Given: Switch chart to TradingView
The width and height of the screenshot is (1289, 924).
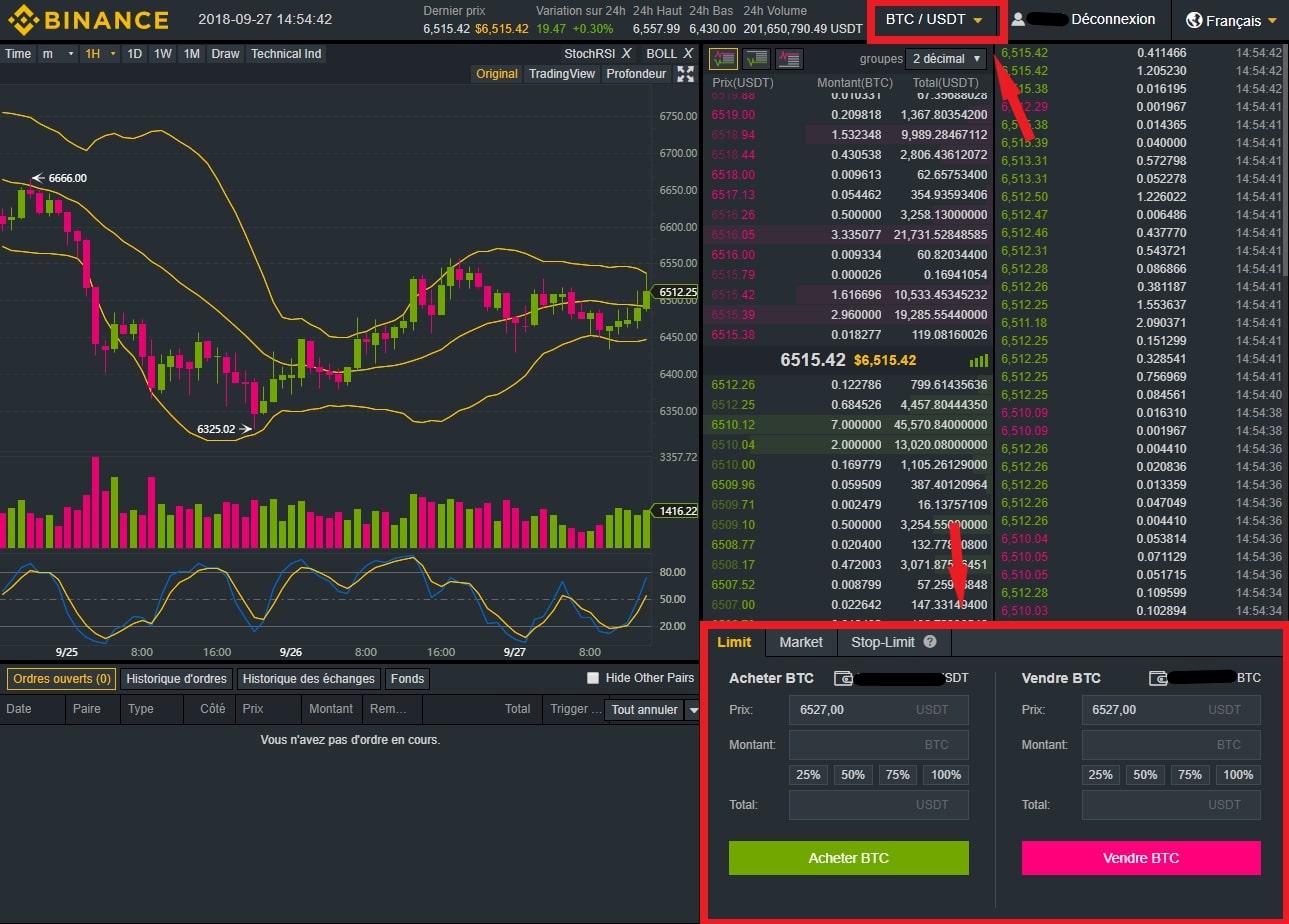Looking at the screenshot, I should point(562,74).
